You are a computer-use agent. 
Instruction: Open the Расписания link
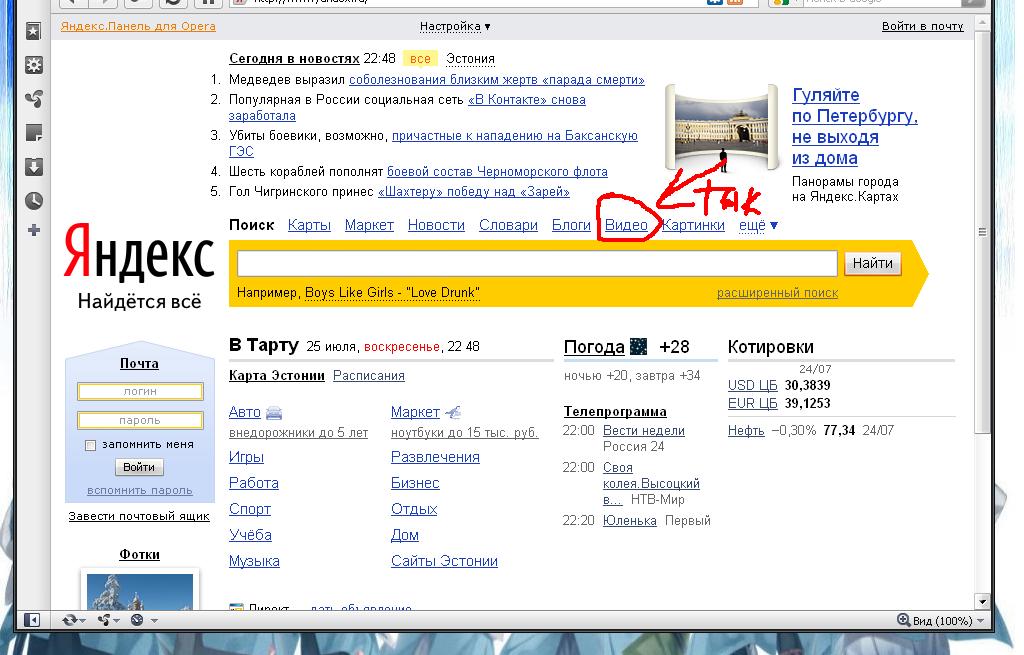(369, 375)
